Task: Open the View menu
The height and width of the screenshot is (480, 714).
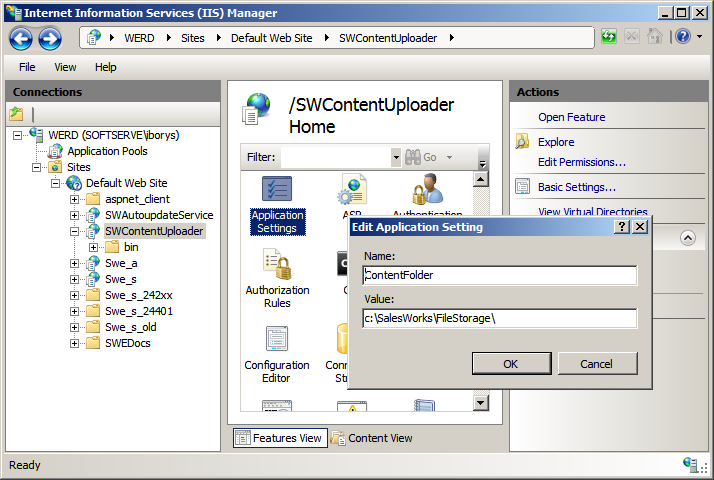Action: coord(65,67)
